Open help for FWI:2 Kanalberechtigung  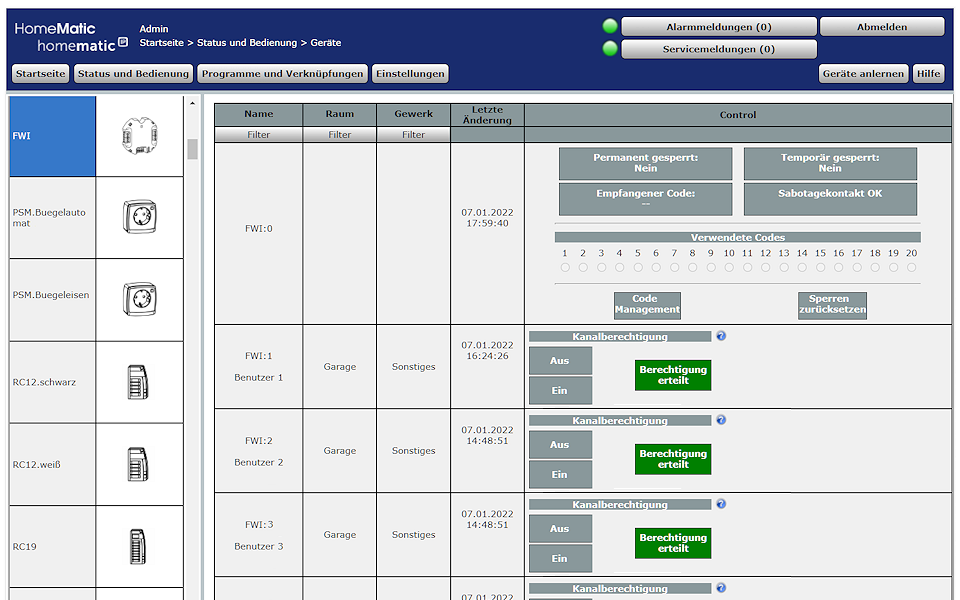(721, 420)
